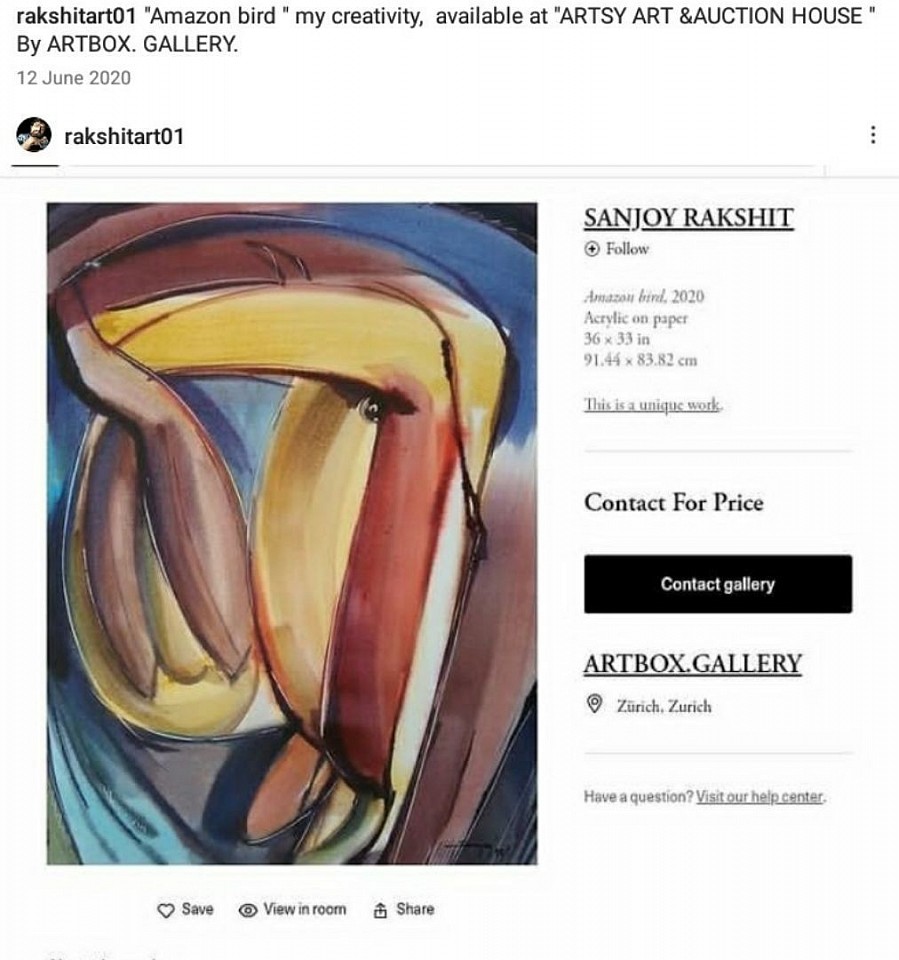Viewport: 899px width, 960px height.
Task: Click the 12 June 2020 post date
Action: [x=73, y=78]
